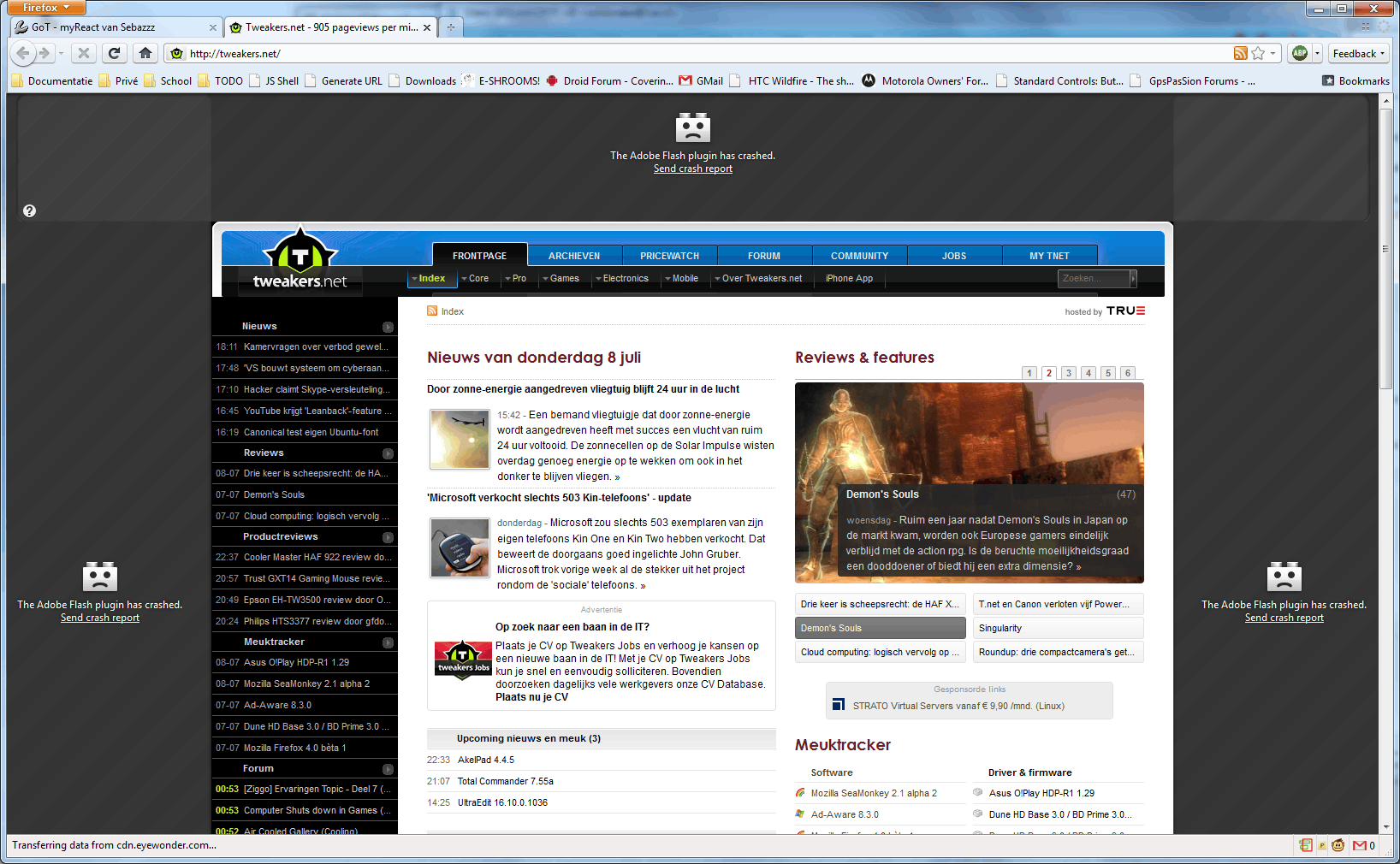Open the Kin phone article thumbnail
The width and height of the screenshot is (1400, 864).
[x=460, y=547]
